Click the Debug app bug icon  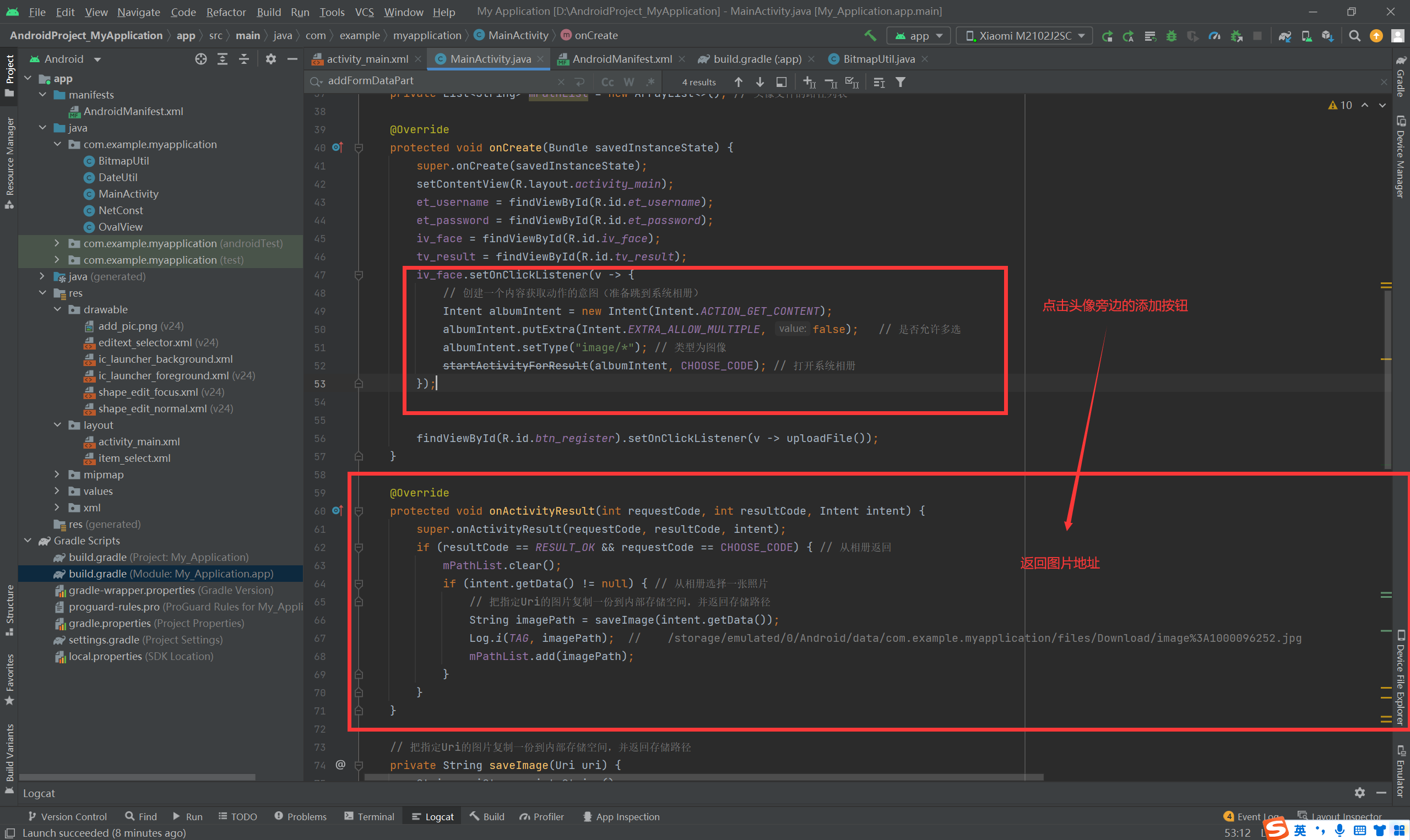tap(1171, 36)
